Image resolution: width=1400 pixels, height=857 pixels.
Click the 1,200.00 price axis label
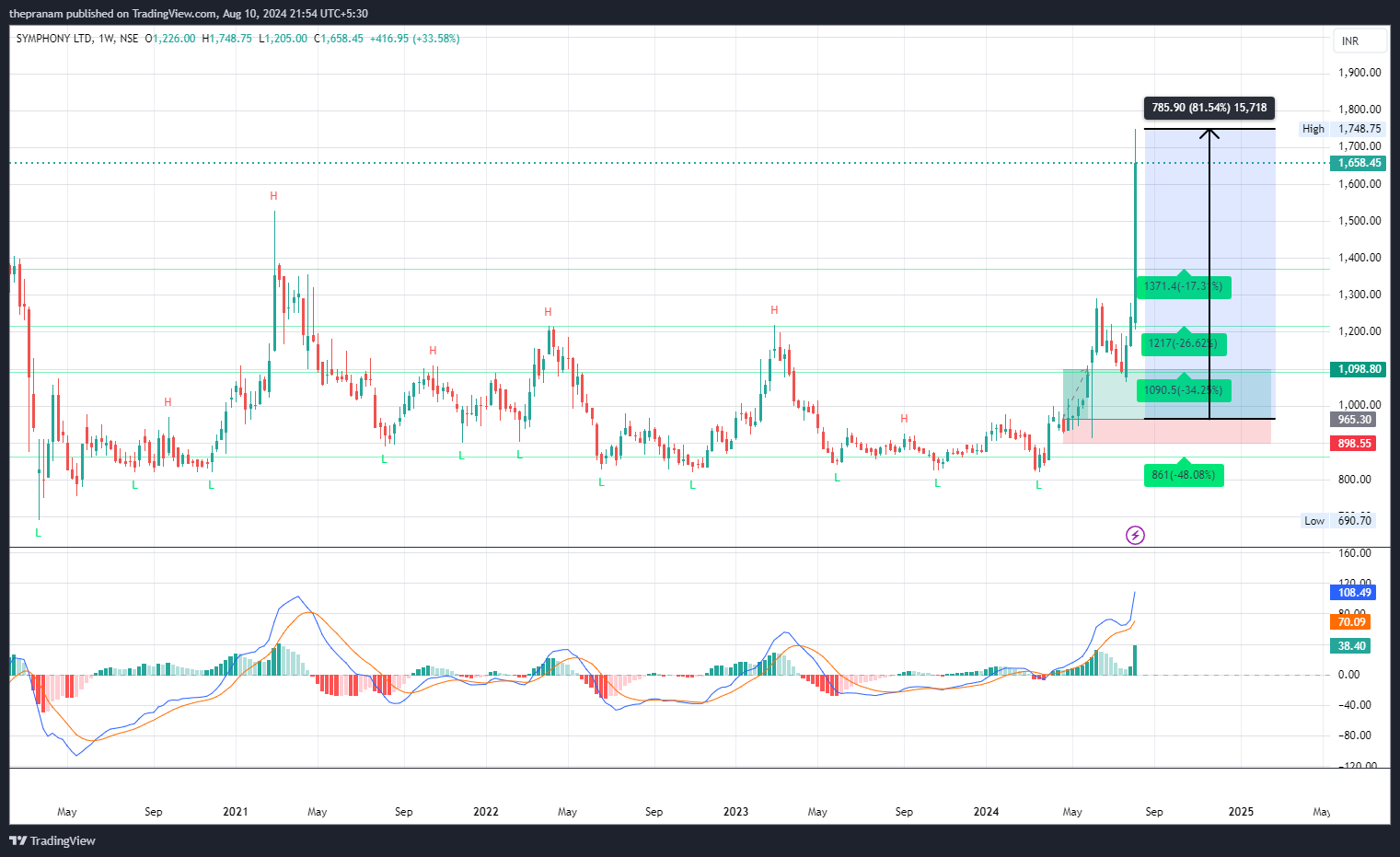(1360, 331)
